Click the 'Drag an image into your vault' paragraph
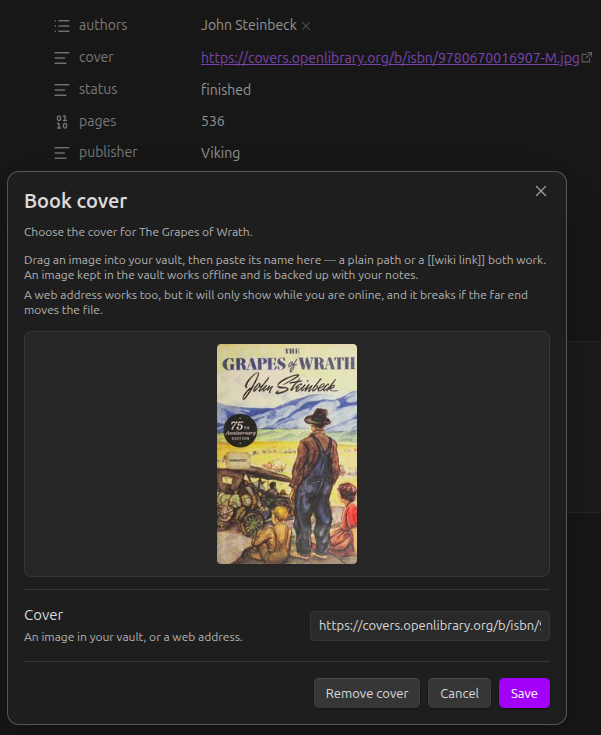The width and height of the screenshot is (601, 735). pos(285,267)
